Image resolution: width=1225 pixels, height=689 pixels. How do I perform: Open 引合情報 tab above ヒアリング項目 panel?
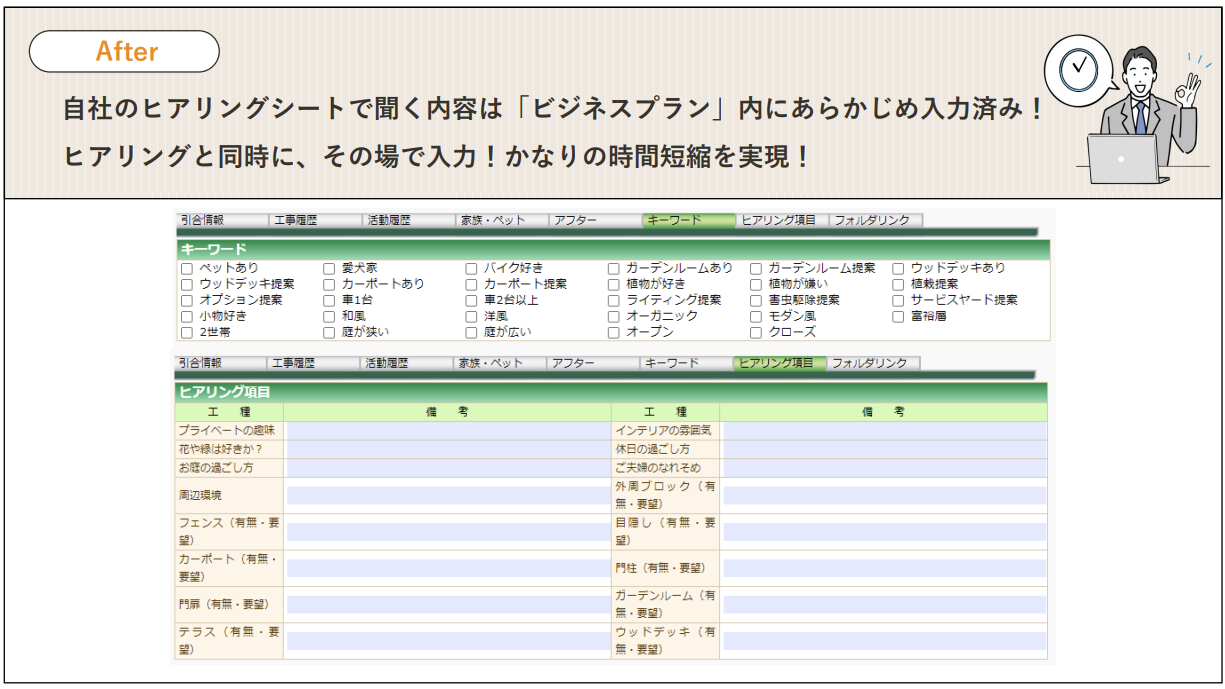tap(220, 363)
